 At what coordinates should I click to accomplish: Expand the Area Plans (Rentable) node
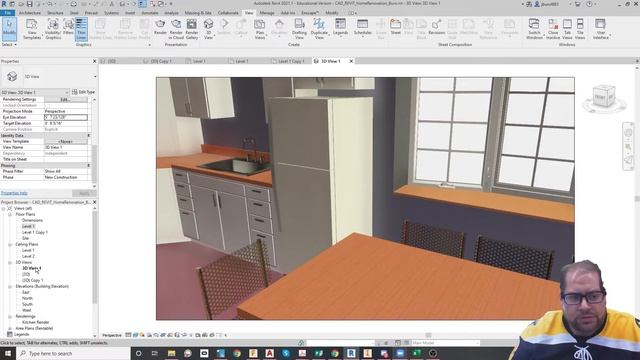(x=10, y=328)
